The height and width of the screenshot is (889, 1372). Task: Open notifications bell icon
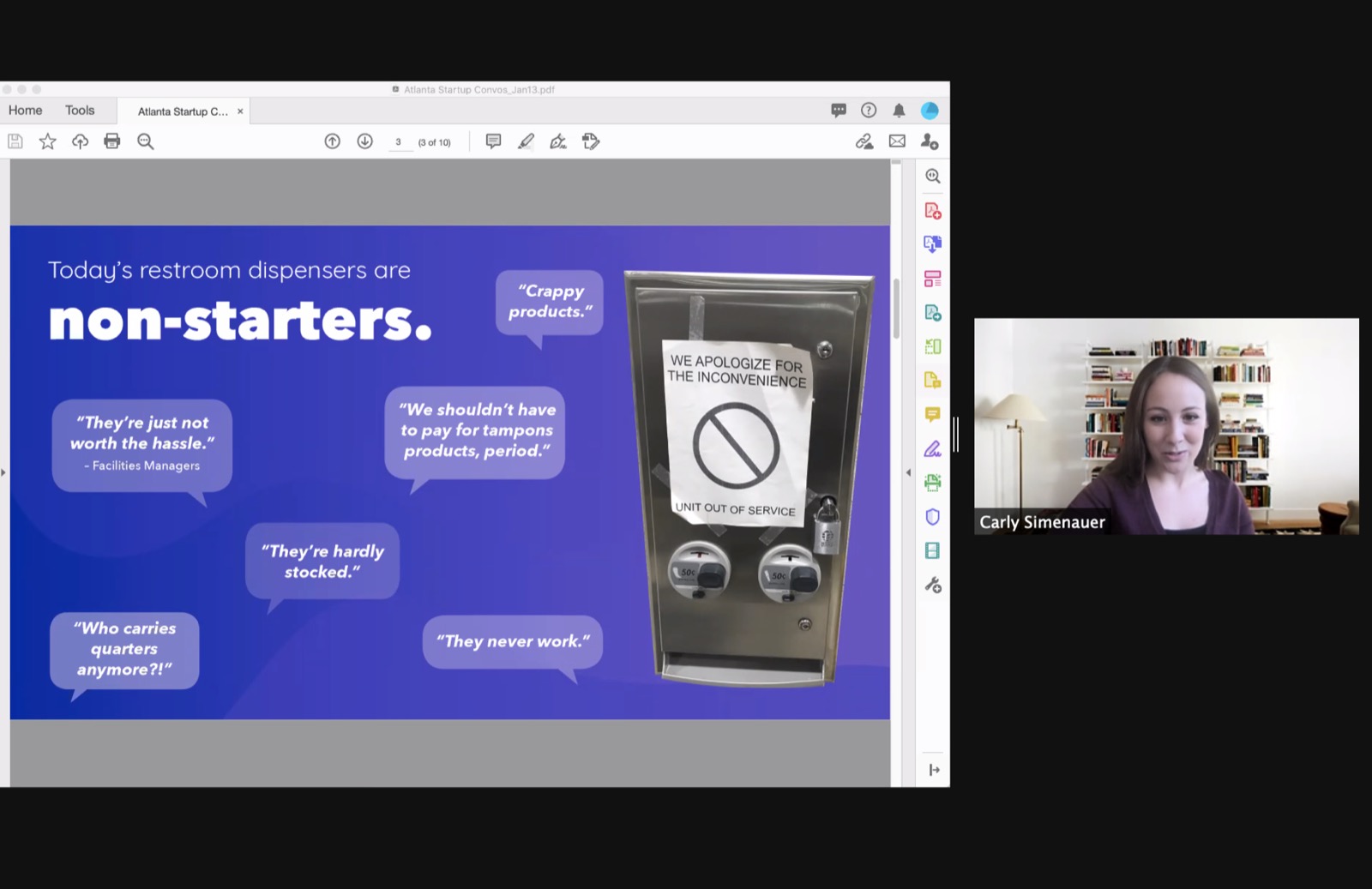point(899,111)
